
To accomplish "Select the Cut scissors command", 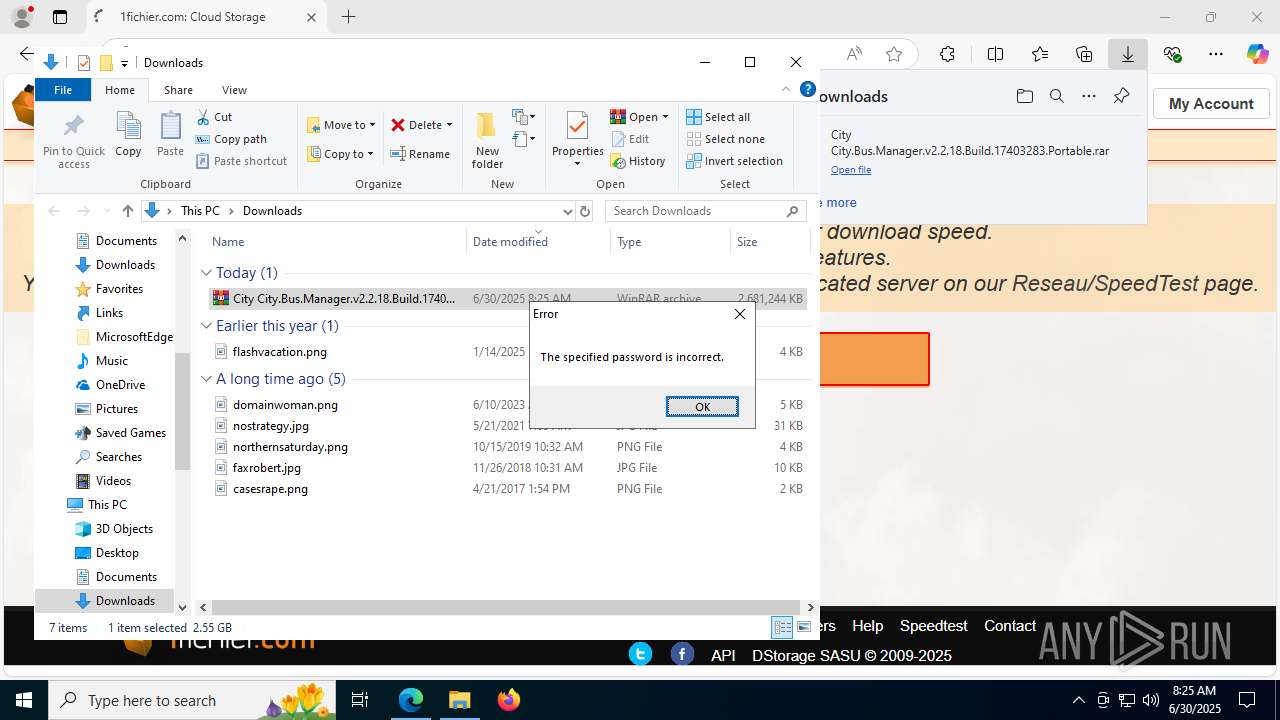I will pos(214,117).
